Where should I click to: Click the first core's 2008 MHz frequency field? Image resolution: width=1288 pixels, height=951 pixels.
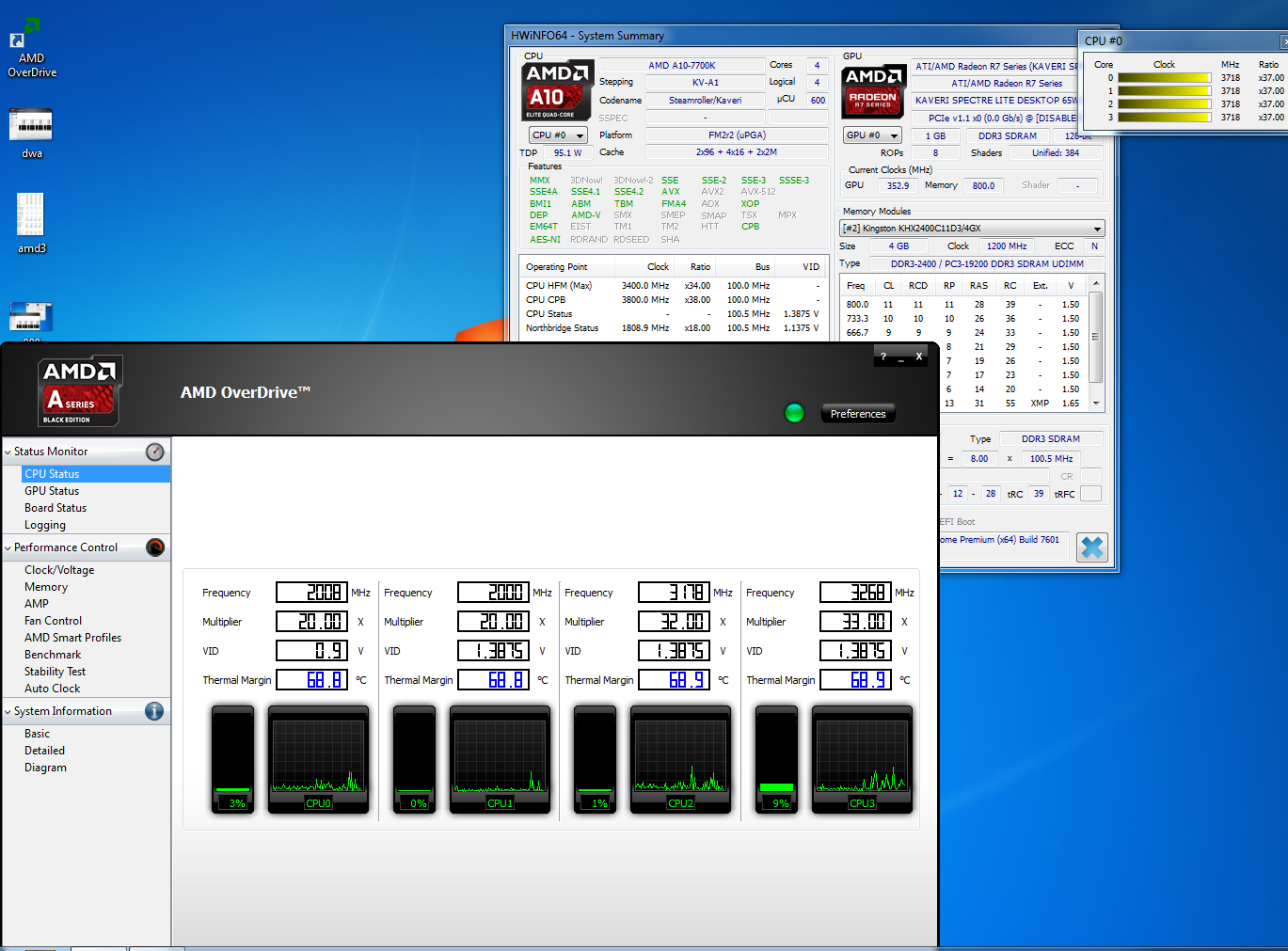point(311,593)
